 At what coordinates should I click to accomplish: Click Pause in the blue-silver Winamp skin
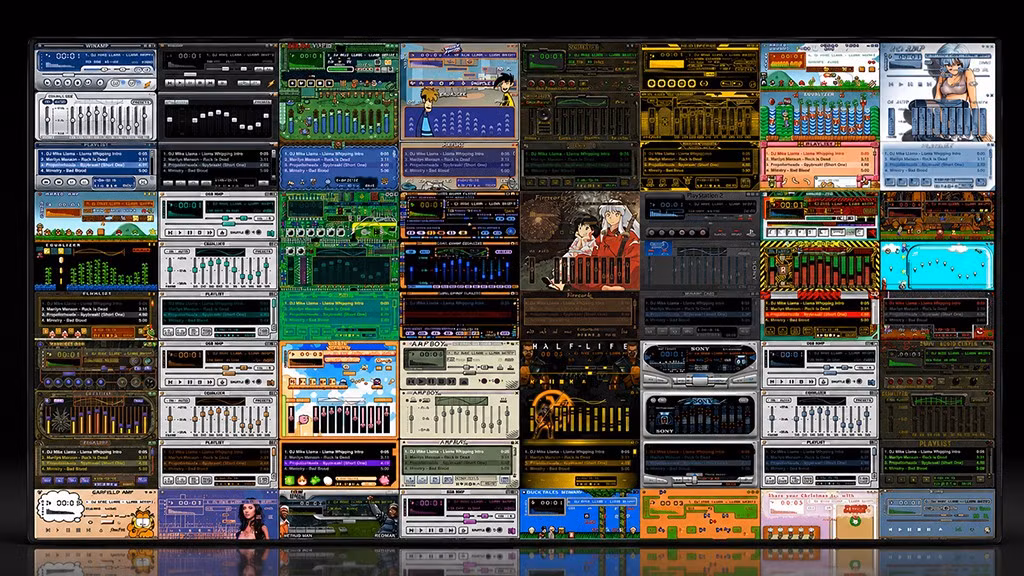pyautogui.click(x=67, y=83)
